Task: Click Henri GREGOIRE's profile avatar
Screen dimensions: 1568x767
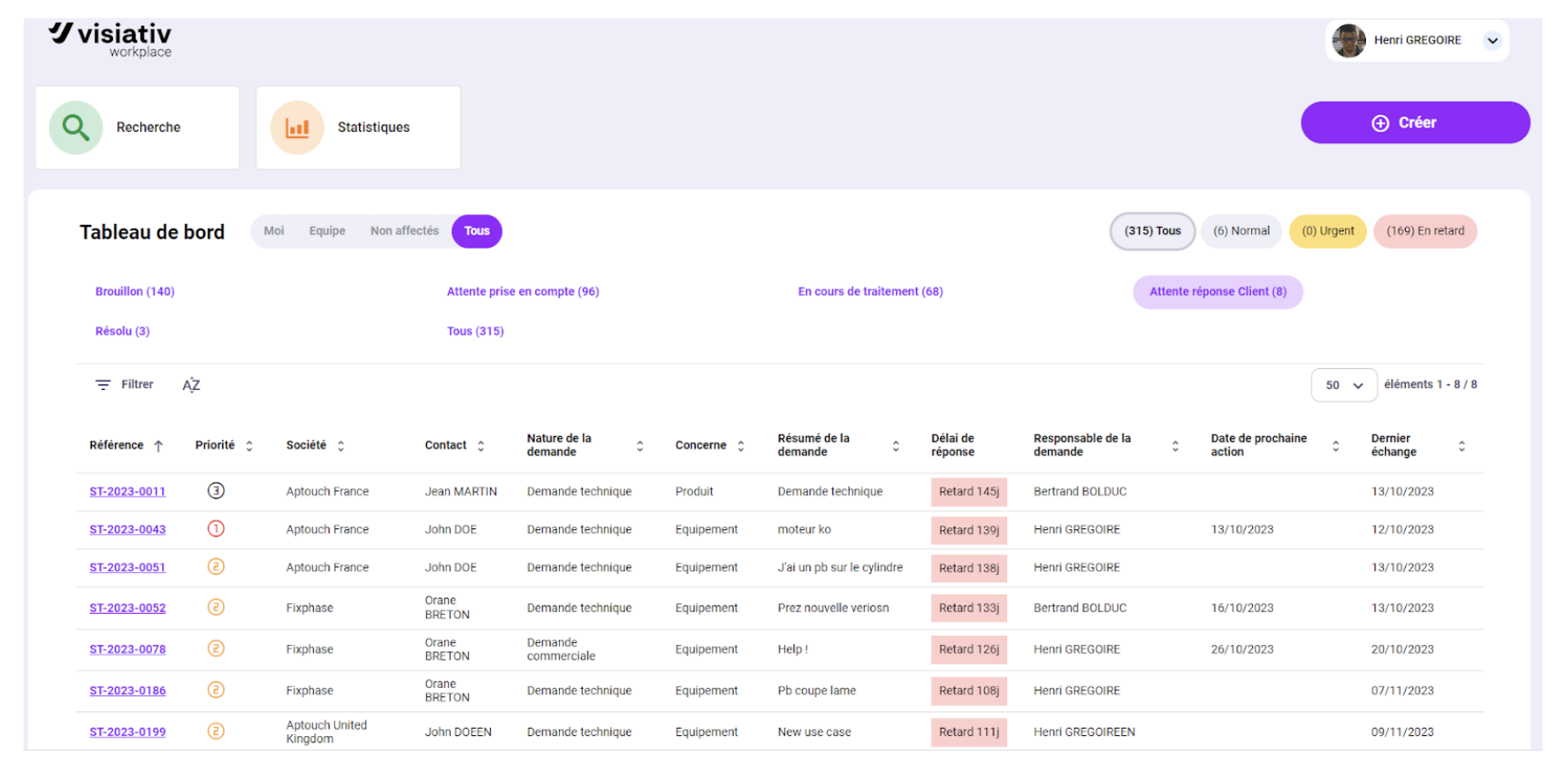Action: (x=1349, y=41)
